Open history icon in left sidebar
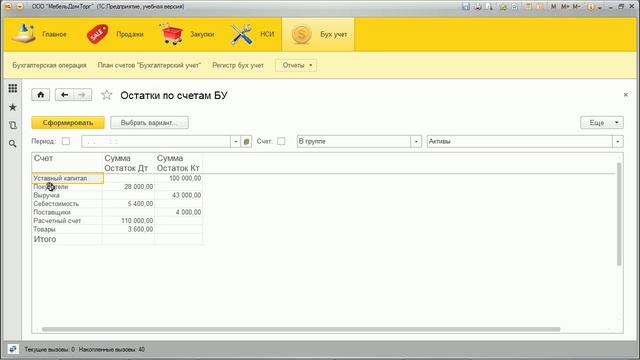The width and height of the screenshot is (640, 360). [x=13, y=125]
